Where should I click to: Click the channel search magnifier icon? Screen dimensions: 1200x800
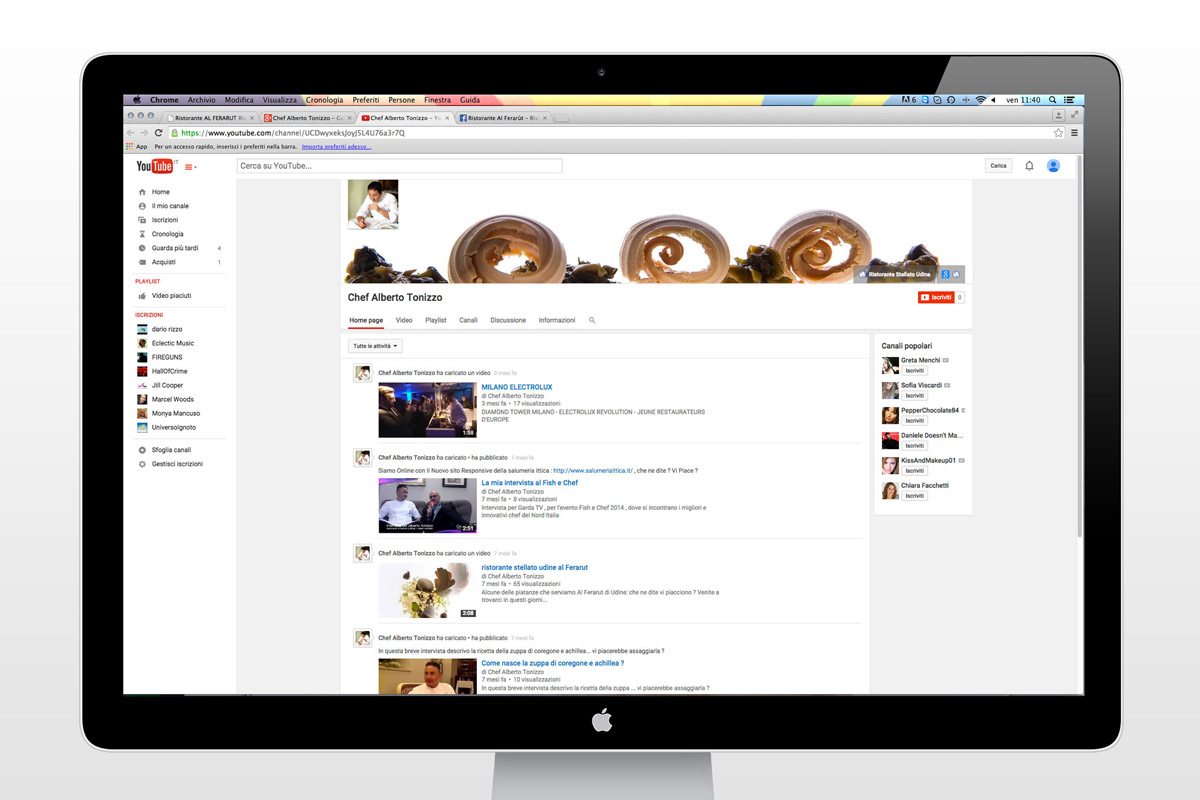pos(592,321)
